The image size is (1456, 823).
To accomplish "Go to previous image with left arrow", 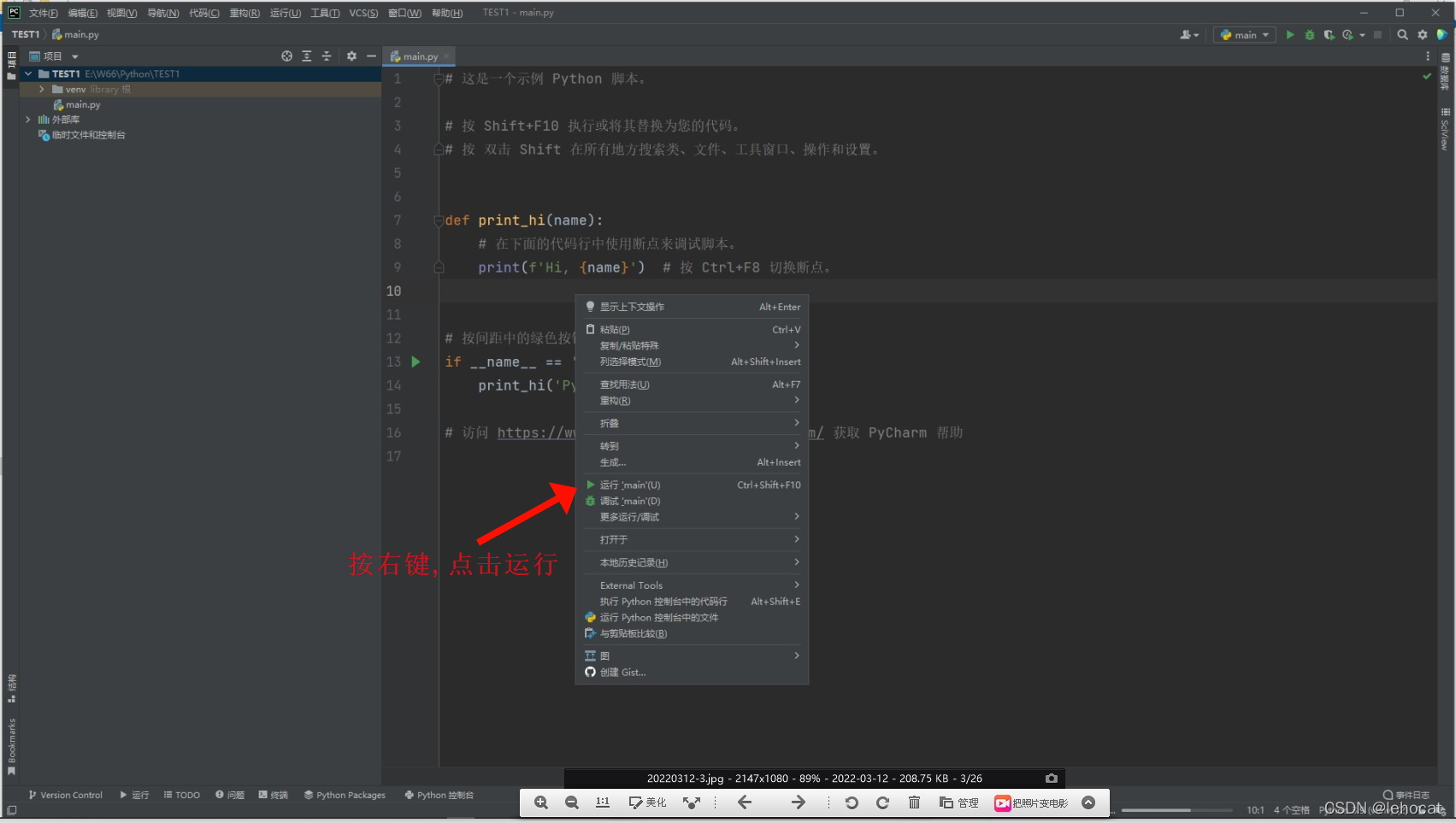I will [x=745, y=802].
